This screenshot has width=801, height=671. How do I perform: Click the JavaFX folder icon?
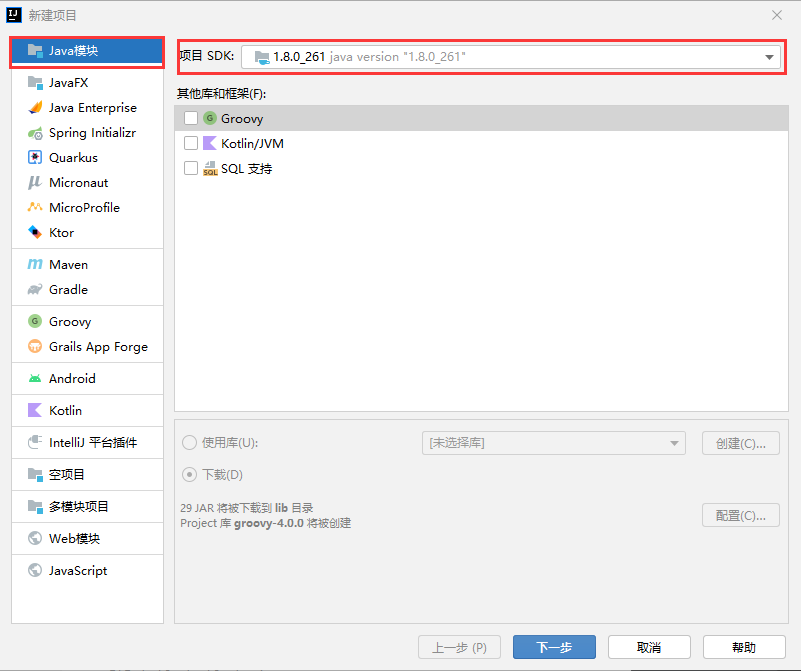[x=35, y=83]
